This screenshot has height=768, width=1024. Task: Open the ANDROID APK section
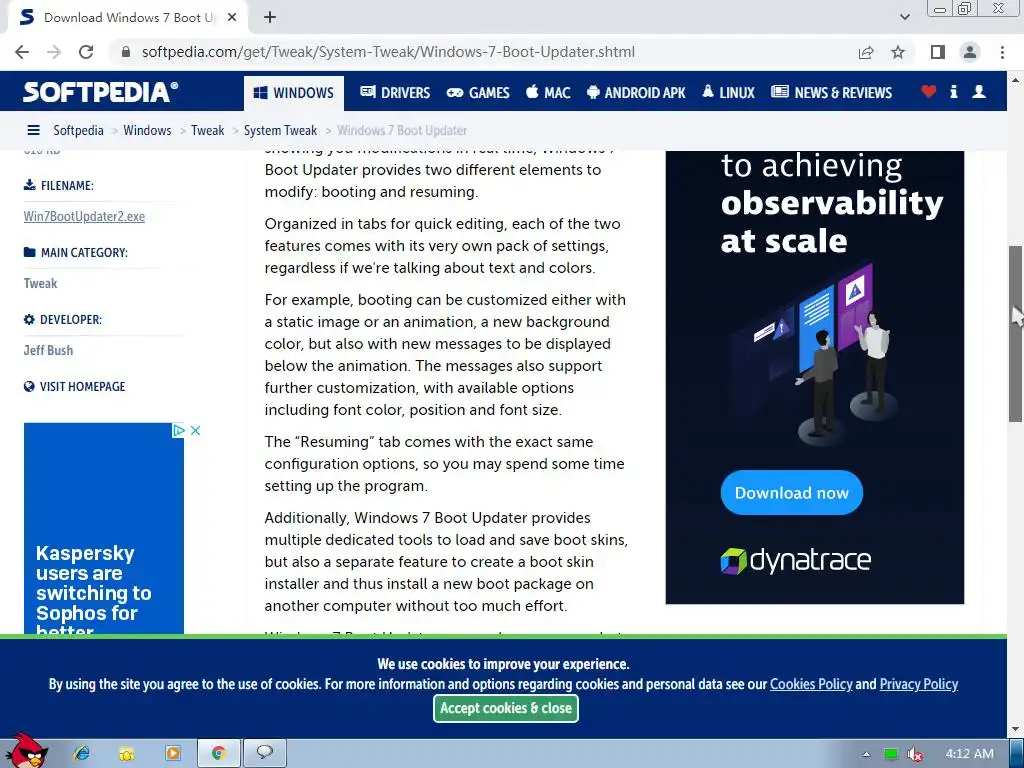tap(636, 93)
